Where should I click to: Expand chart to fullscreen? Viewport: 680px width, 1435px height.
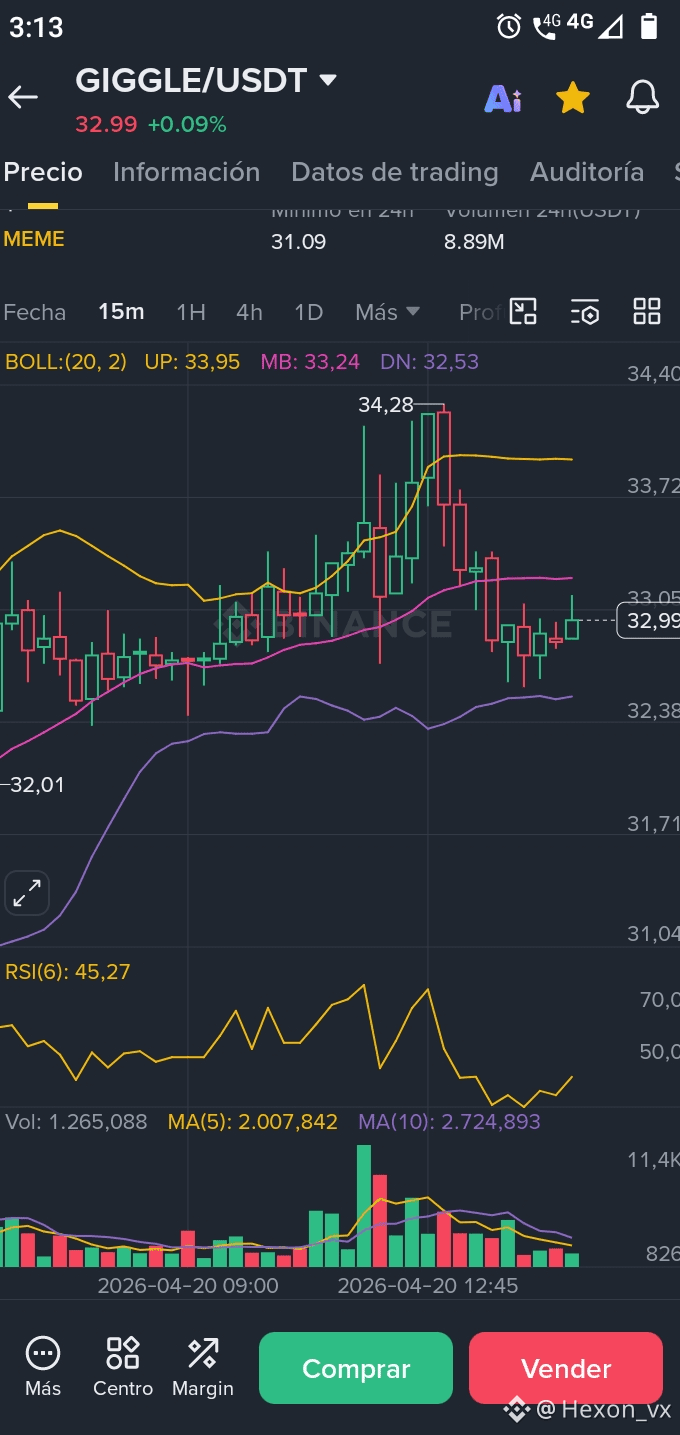pos(27,893)
